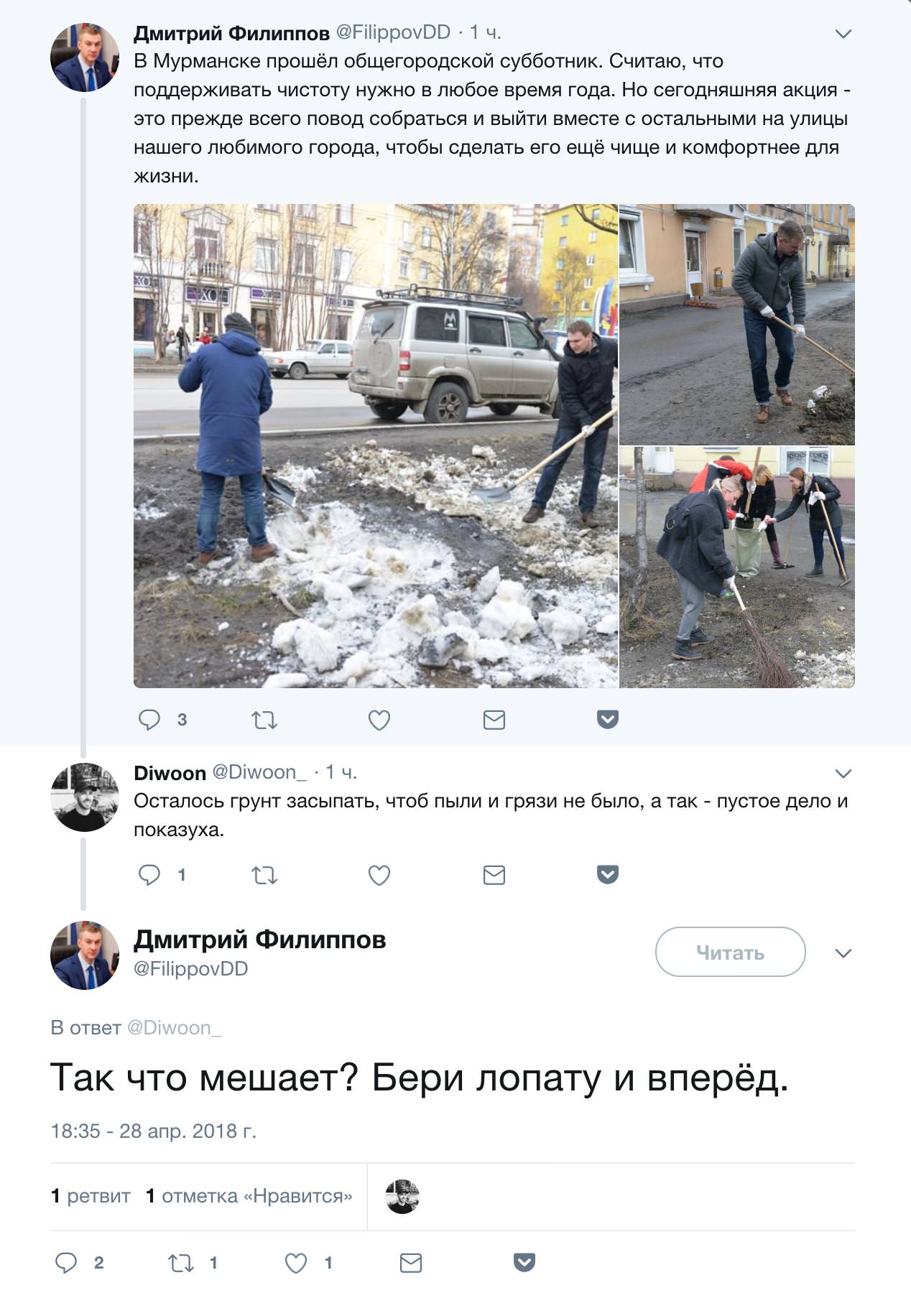Share Diwoon's reply via message icon
911x1316 pixels.
[x=494, y=874]
